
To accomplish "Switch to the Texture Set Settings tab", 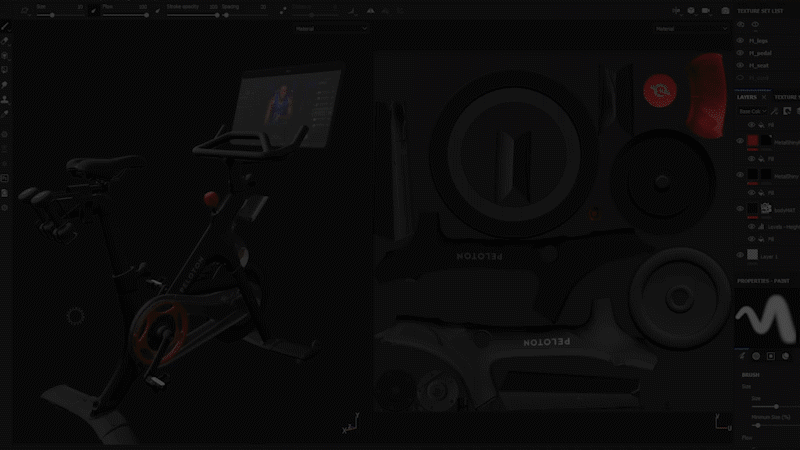I will click(x=787, y=97).
